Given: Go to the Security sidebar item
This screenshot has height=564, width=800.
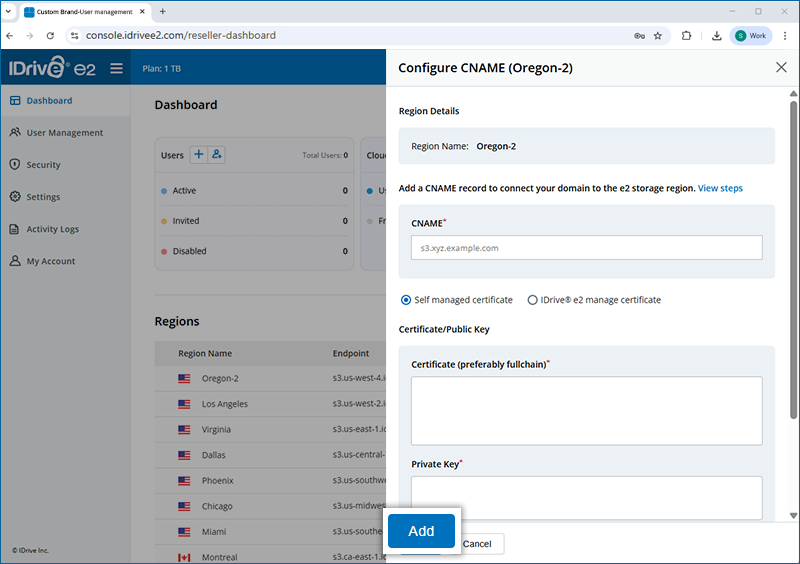Looking at the screenshot, I should 65,165.
